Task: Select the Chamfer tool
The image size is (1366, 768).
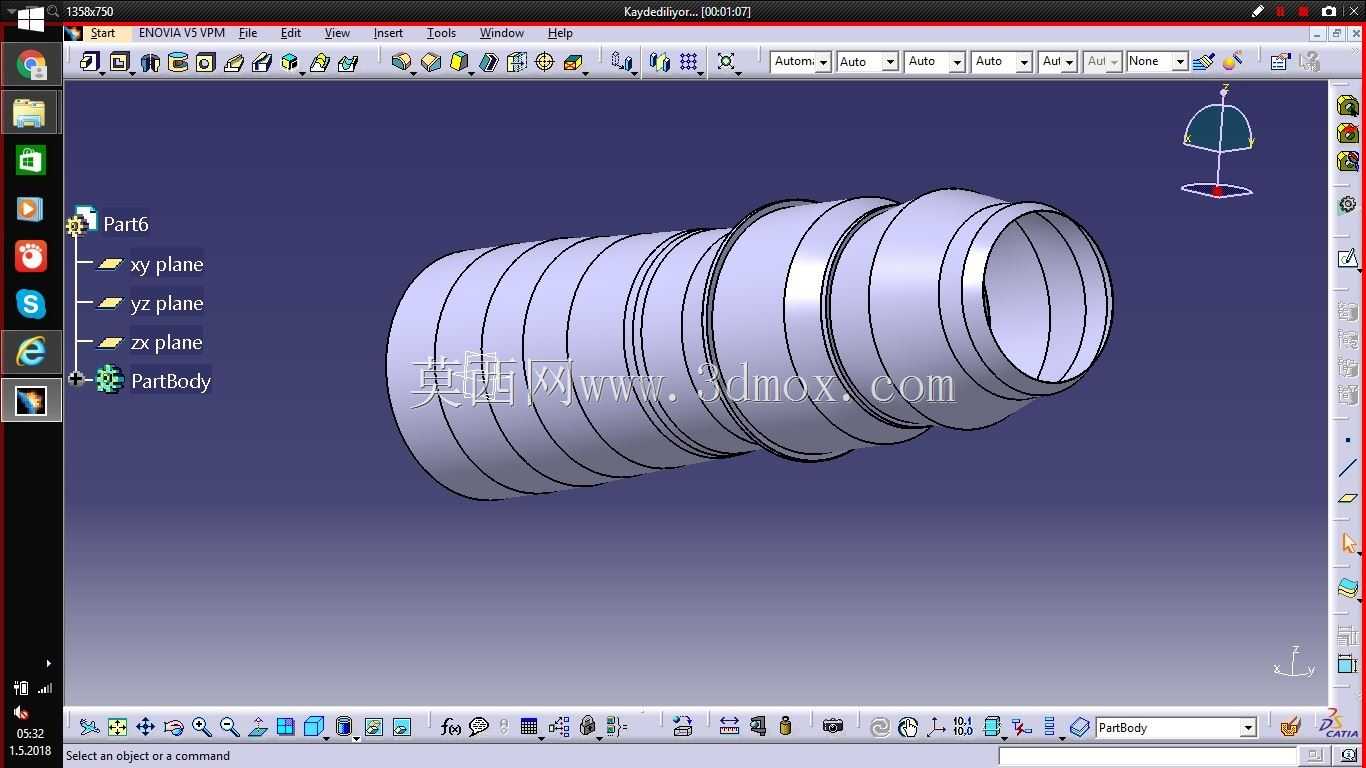Action: 431,62
